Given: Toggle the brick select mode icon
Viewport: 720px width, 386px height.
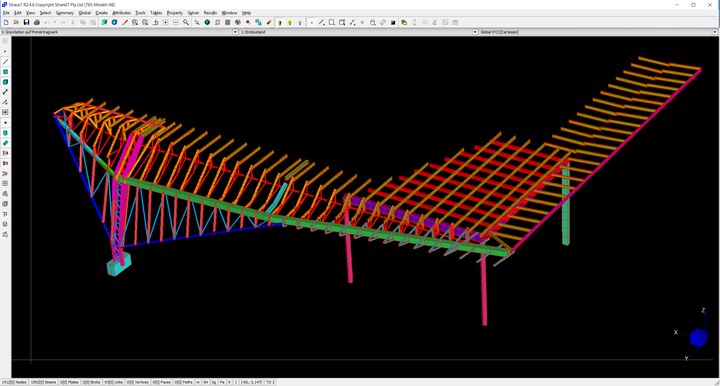Looking at the screenshot, I should pyautogui.click(x=342, y=22).
